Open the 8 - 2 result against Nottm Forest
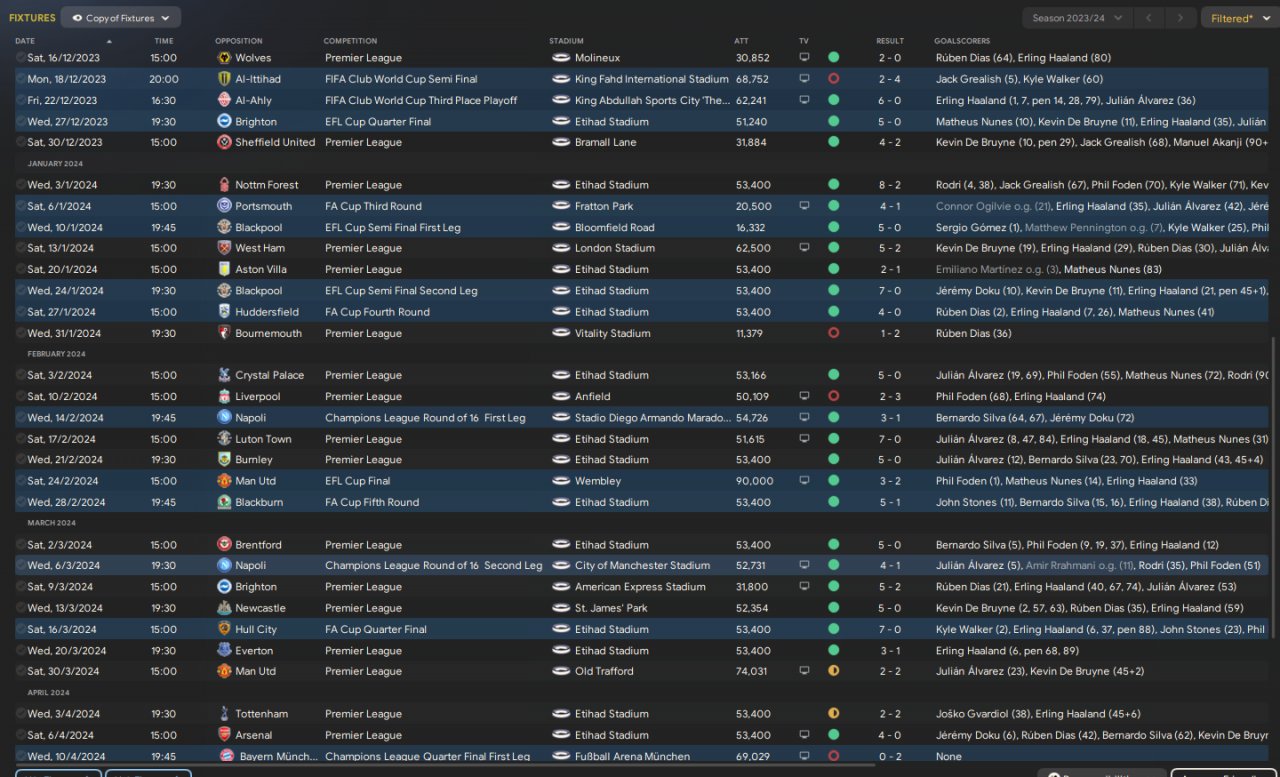 coord(890,185)
